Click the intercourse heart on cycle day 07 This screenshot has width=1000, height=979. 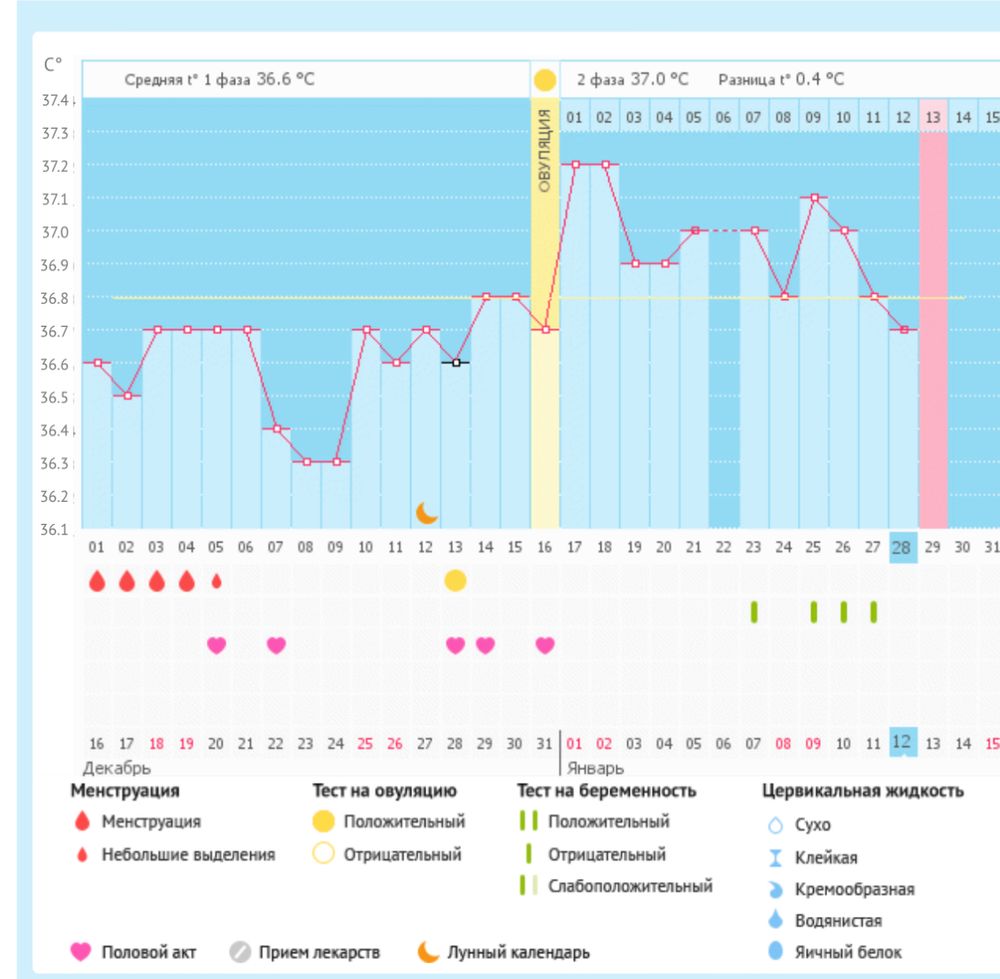tap(276, 645)
